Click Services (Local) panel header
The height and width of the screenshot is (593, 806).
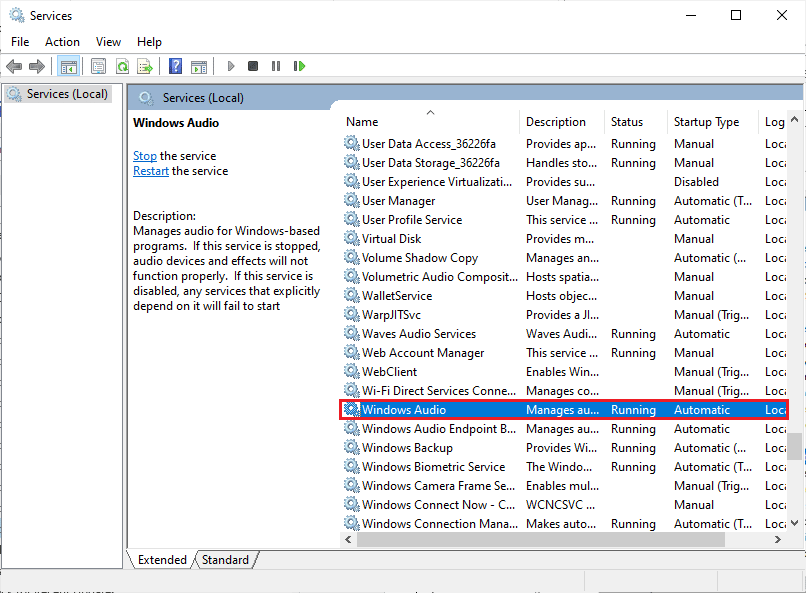(x=203, y=98)
